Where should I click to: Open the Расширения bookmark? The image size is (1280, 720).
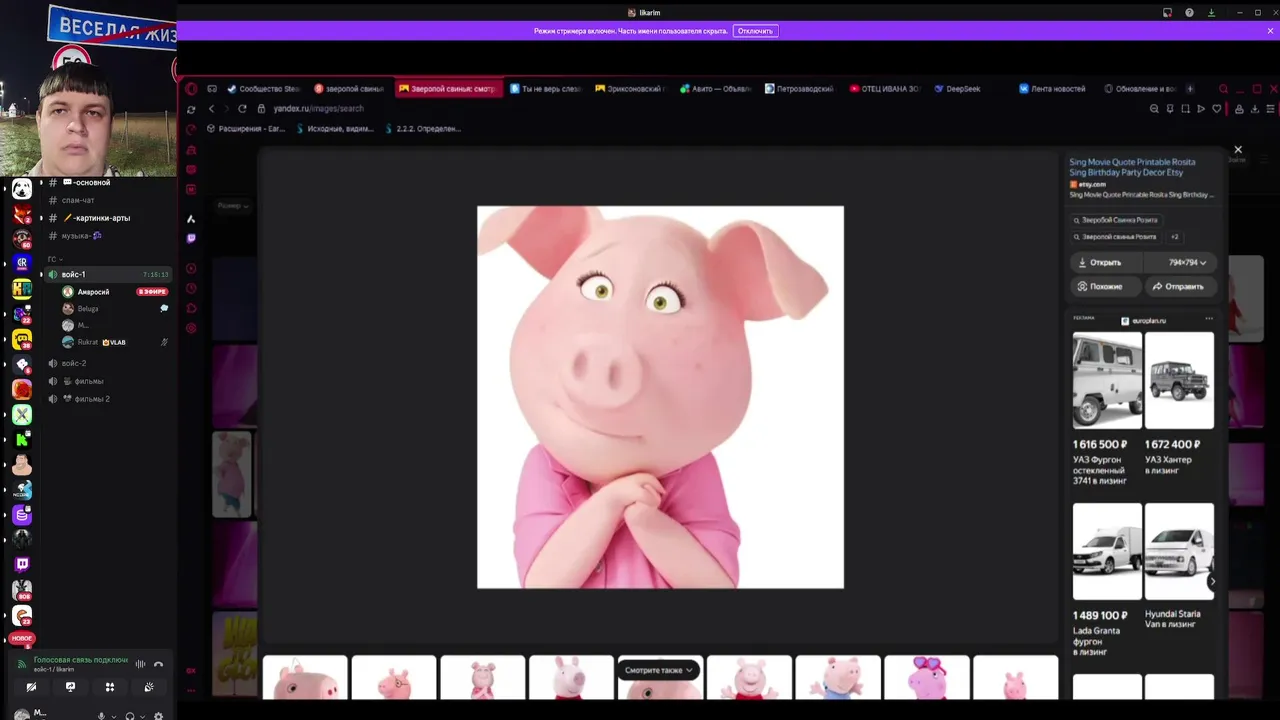point(246,128)
